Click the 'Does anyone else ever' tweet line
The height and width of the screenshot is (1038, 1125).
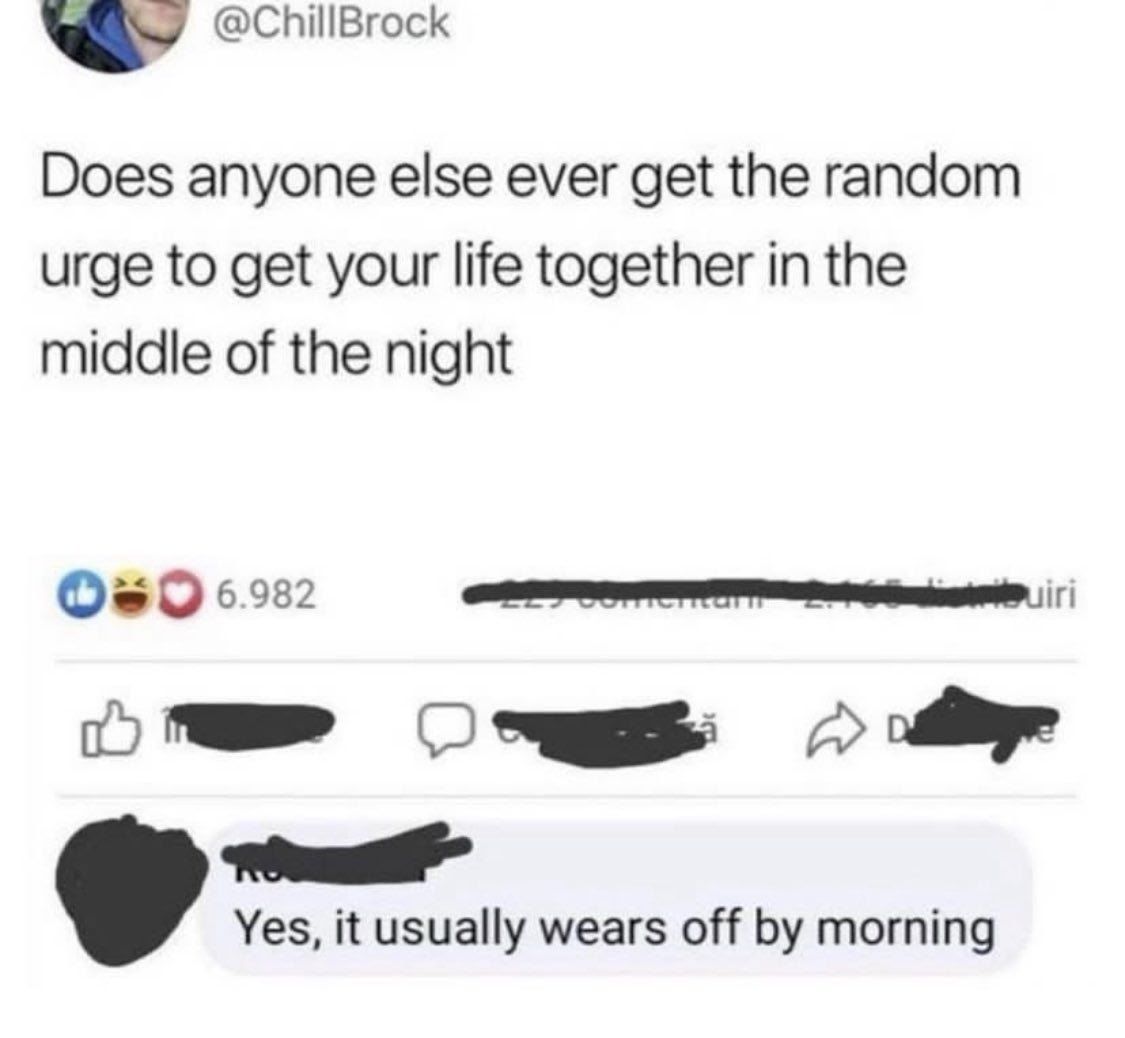530,178
